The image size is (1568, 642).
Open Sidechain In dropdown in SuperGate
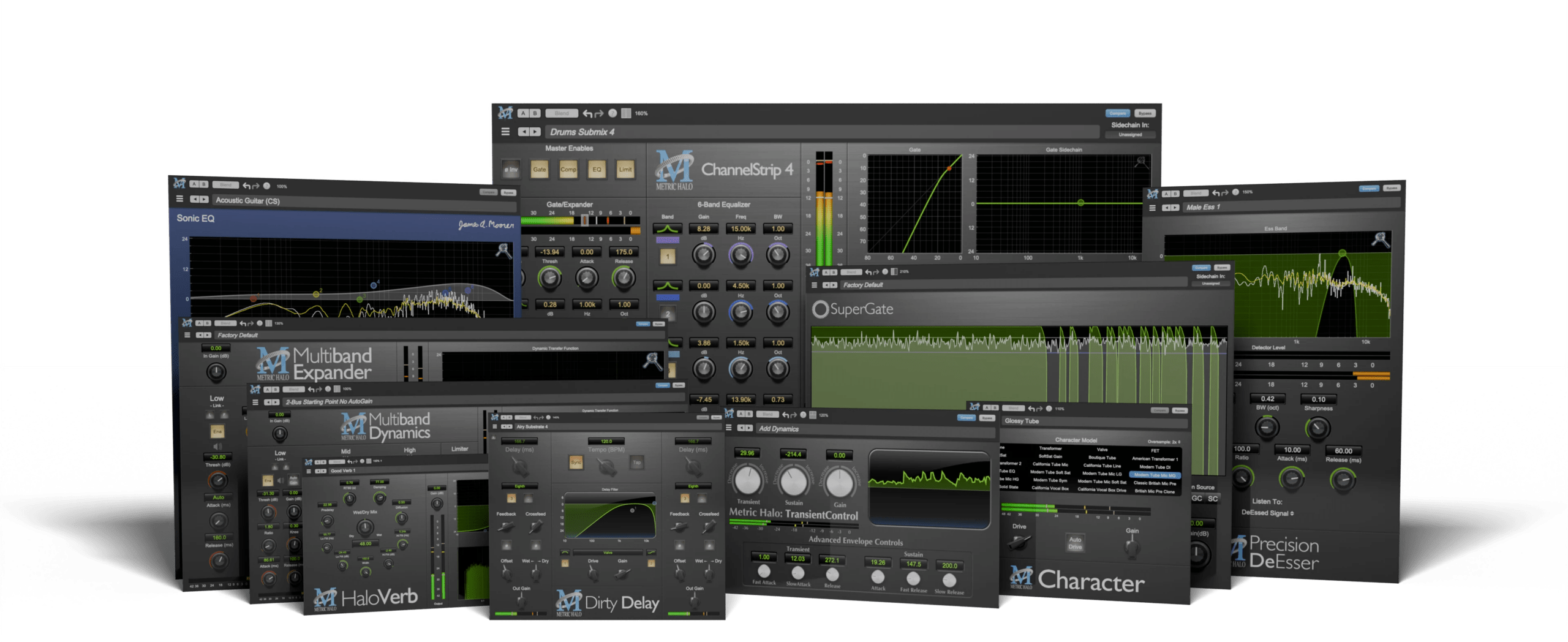[x=1210, y=284]
